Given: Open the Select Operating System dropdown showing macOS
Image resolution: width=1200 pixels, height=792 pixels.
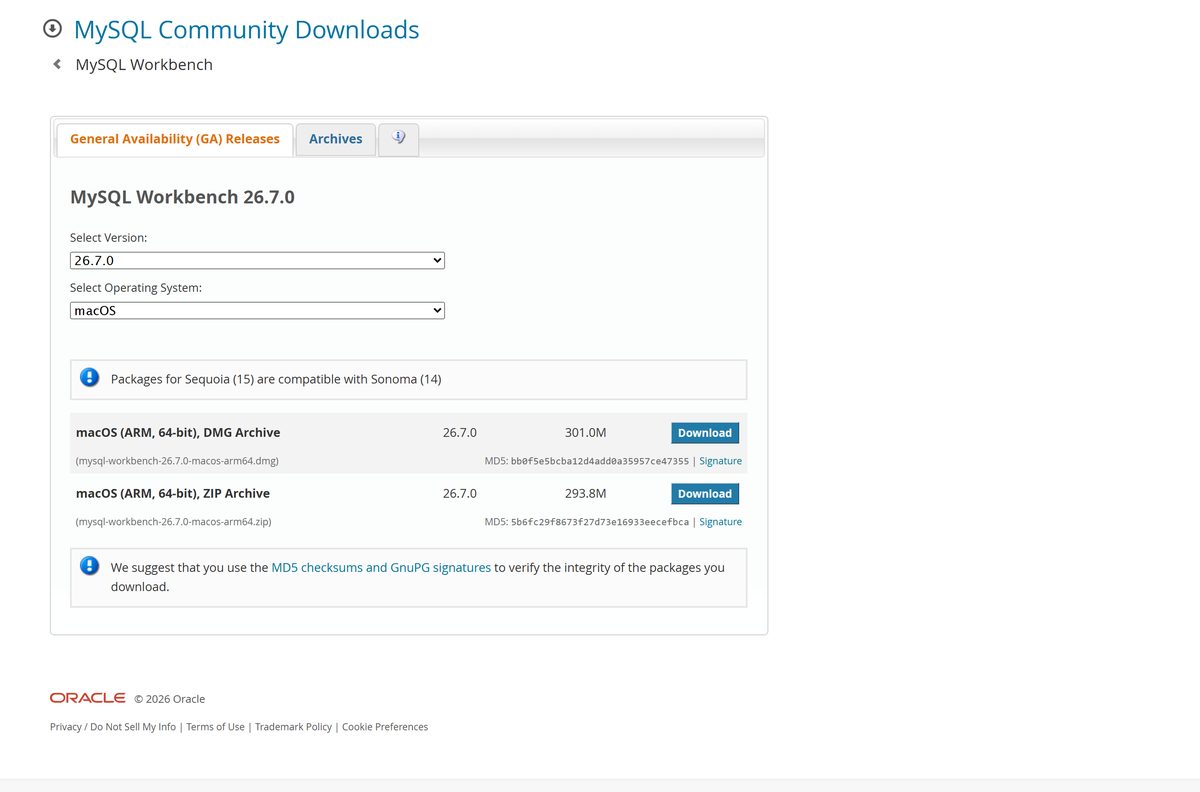Looking at the screenshot, I should coord(257,311).
